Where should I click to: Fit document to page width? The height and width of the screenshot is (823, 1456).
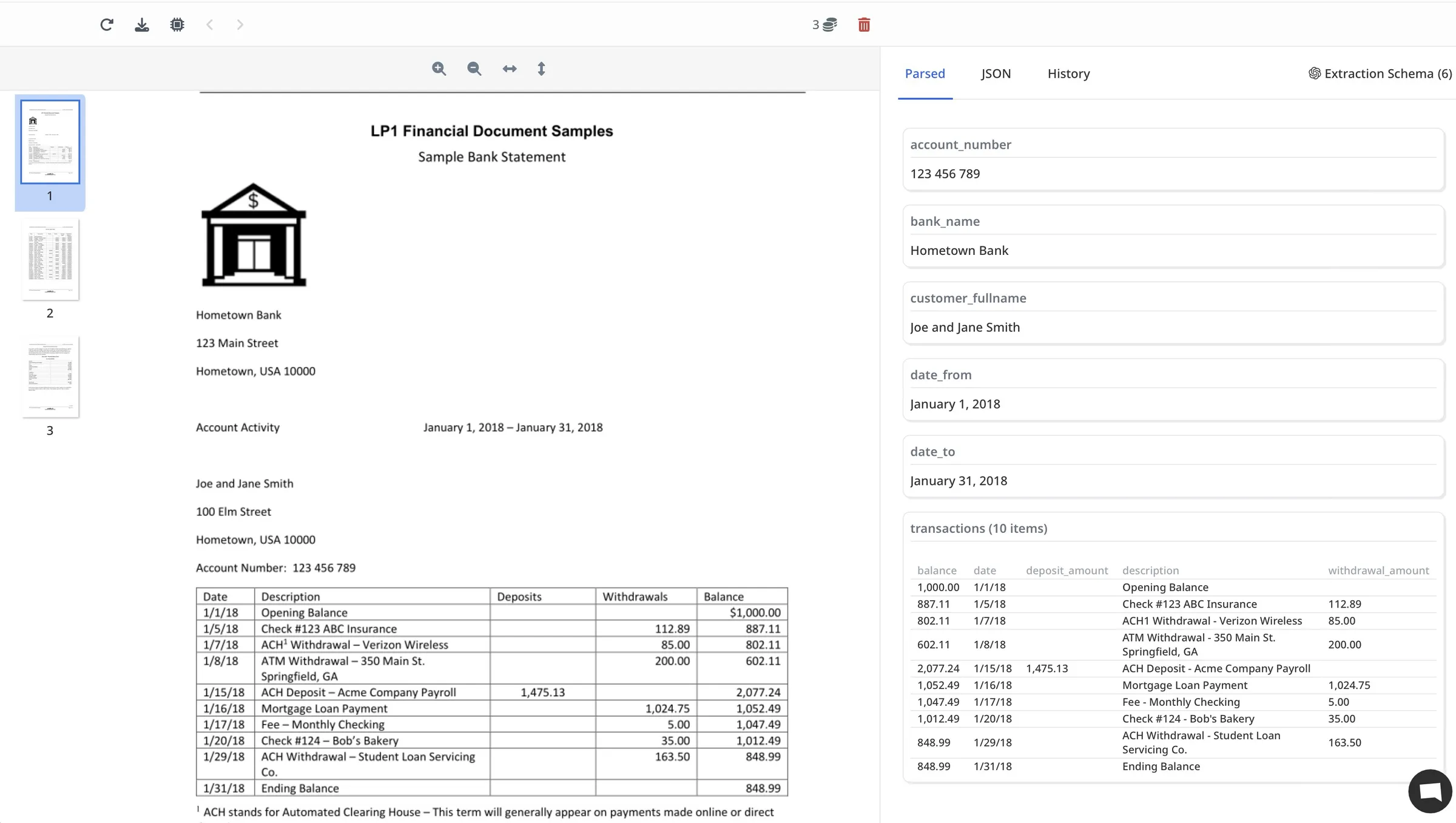pyautogui.click(x=510, y=69)
